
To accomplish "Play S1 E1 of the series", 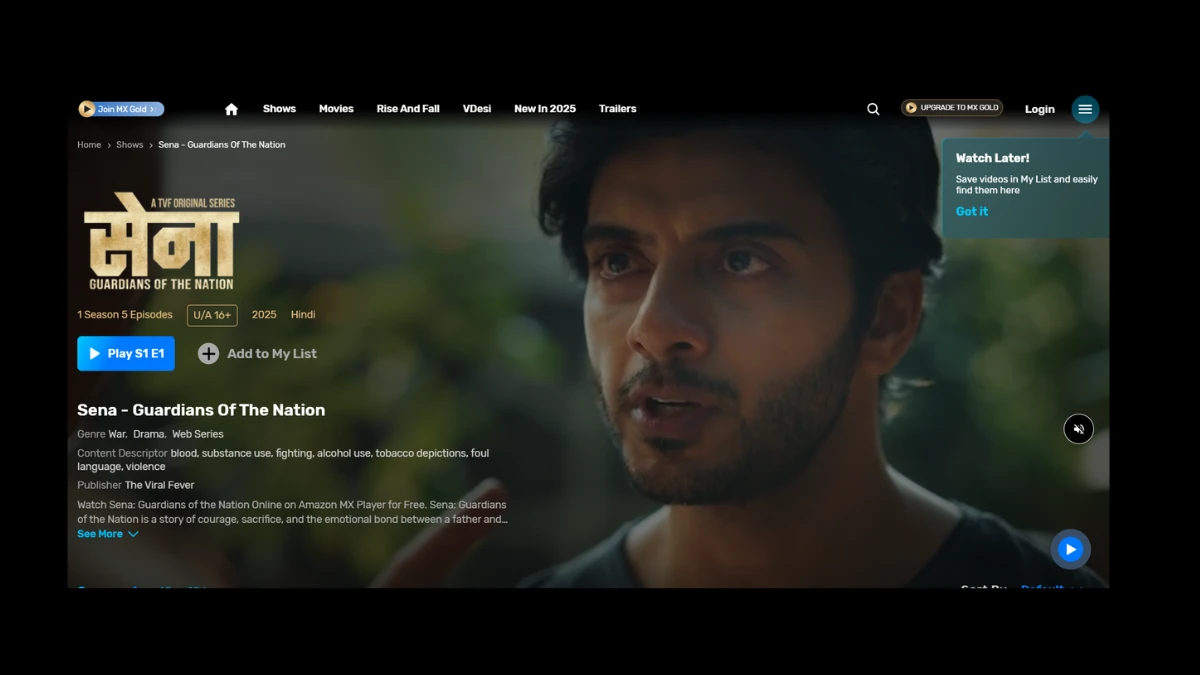I will [126, 354].
